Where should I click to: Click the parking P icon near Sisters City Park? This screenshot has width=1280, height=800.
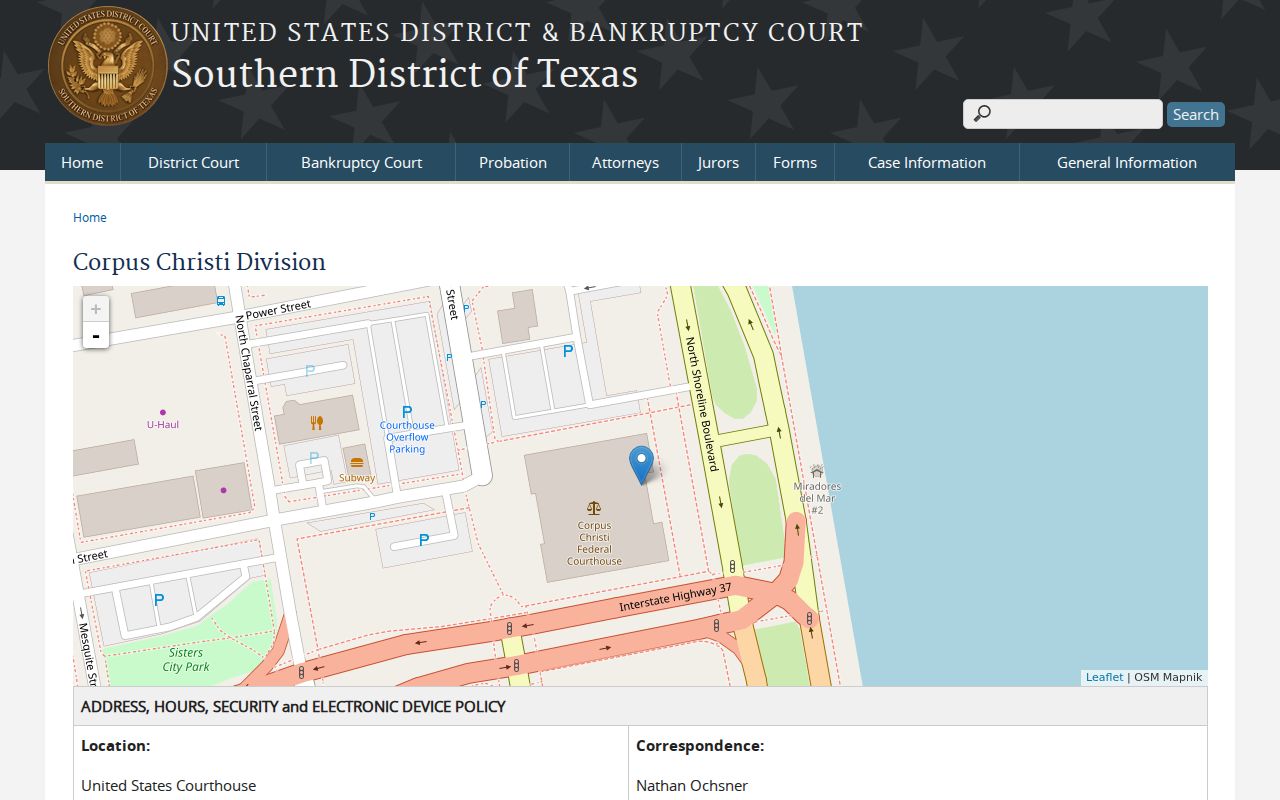158,600
